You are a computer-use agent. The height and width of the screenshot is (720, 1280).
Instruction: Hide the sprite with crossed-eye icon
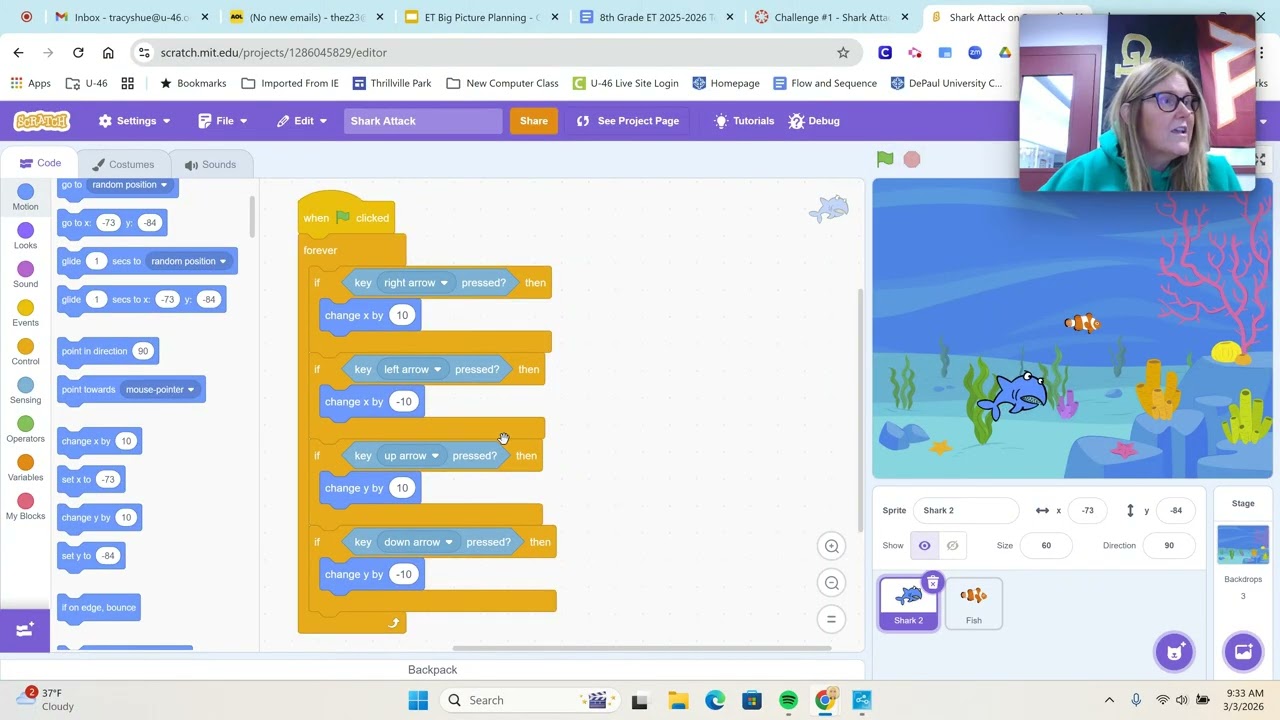[x=952, y=545]
